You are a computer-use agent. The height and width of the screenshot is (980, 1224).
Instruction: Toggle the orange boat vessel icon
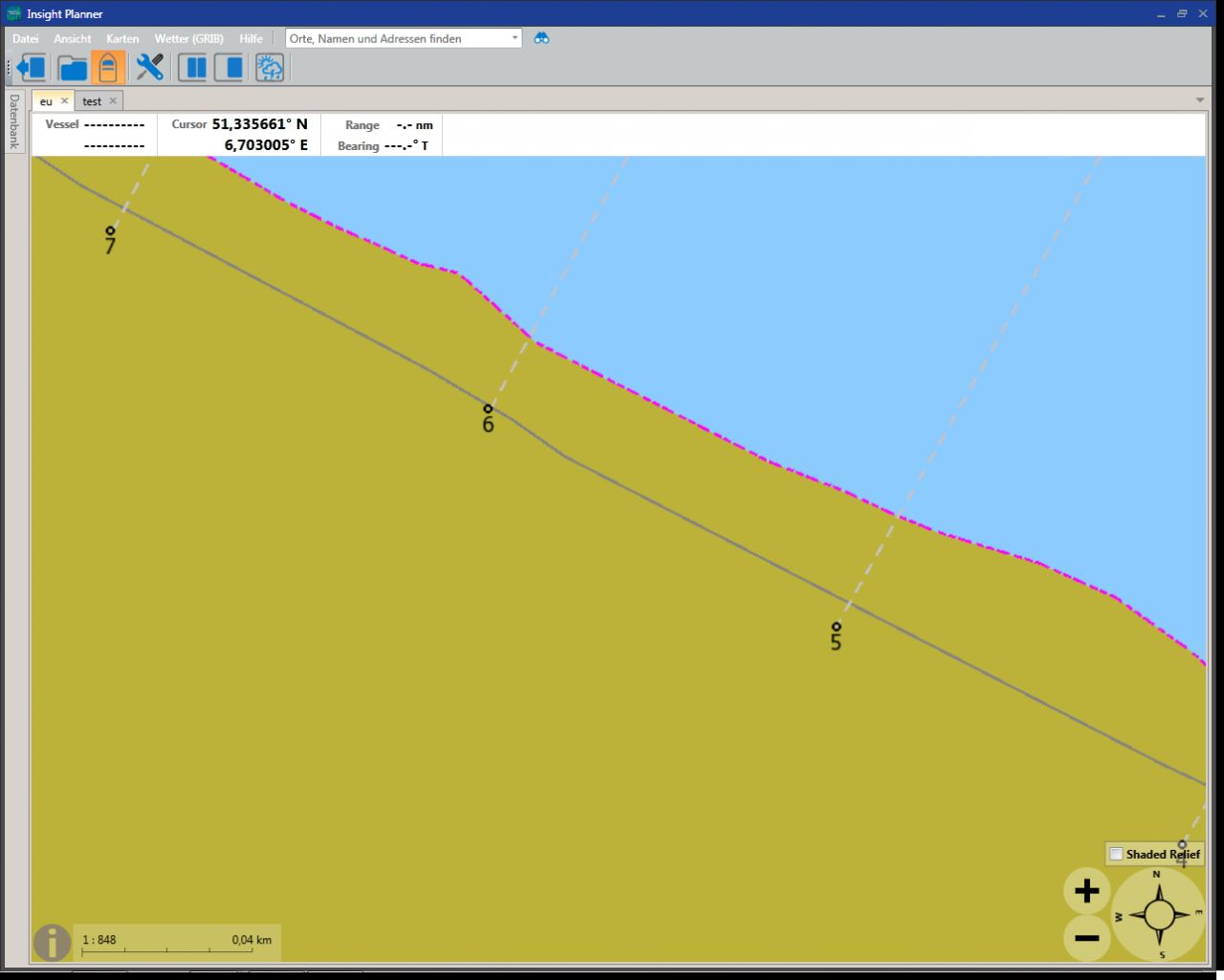tap(108, 68)
